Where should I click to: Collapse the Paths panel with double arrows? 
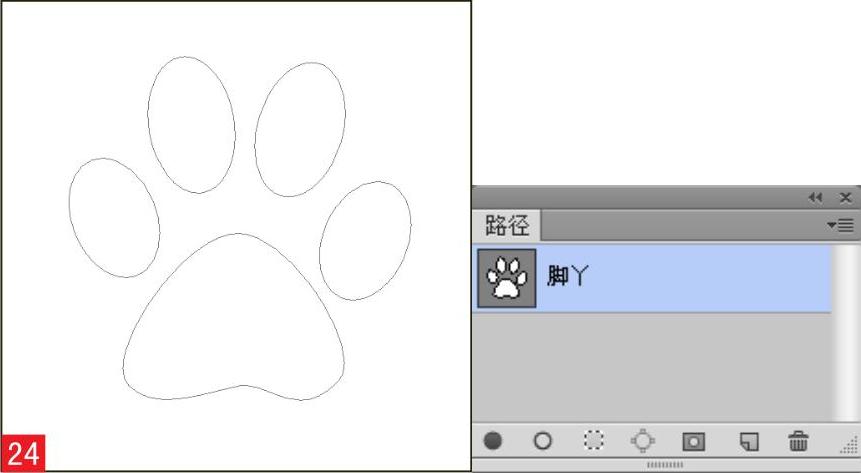click(x=815, y=198)
